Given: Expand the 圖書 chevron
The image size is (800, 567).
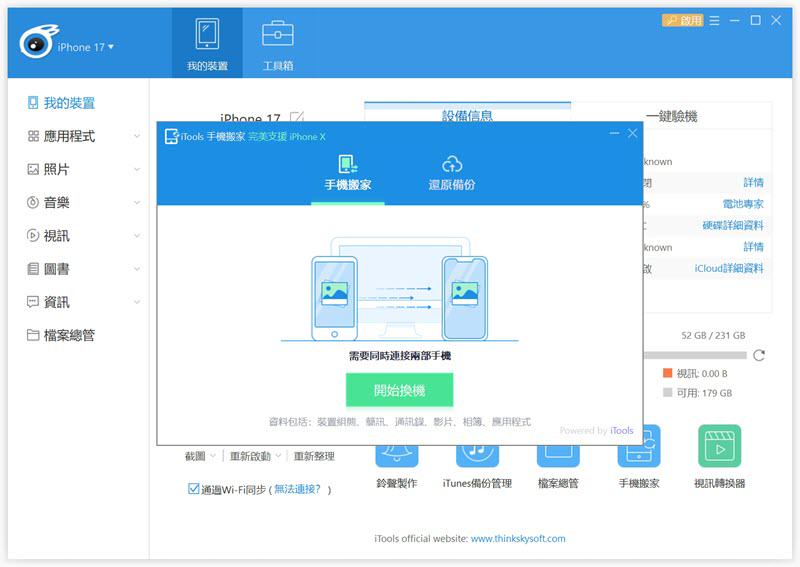Looking at the screenshot, I should 137,269.
